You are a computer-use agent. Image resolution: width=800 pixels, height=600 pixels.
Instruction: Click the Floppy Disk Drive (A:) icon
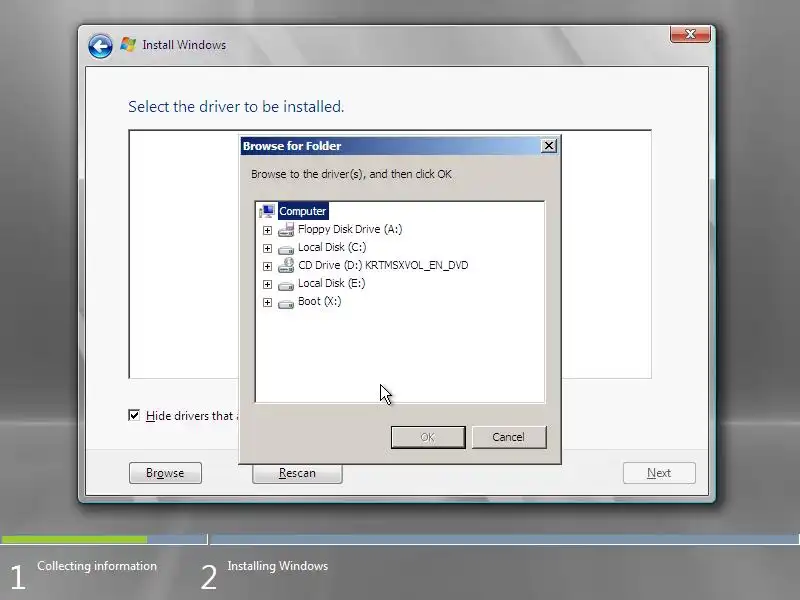click(x=286, y=230)
